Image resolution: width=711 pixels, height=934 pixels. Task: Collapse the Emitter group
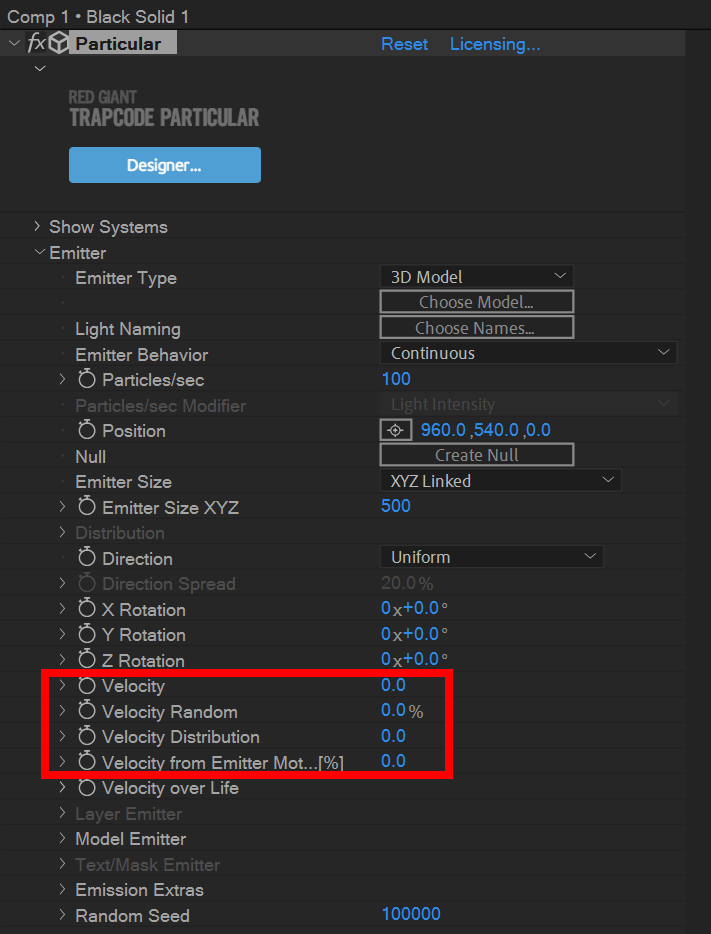(40, 252)
